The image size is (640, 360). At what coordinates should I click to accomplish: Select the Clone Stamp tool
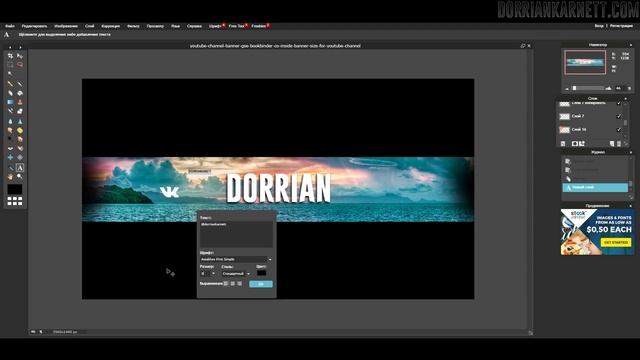point(20,102)
